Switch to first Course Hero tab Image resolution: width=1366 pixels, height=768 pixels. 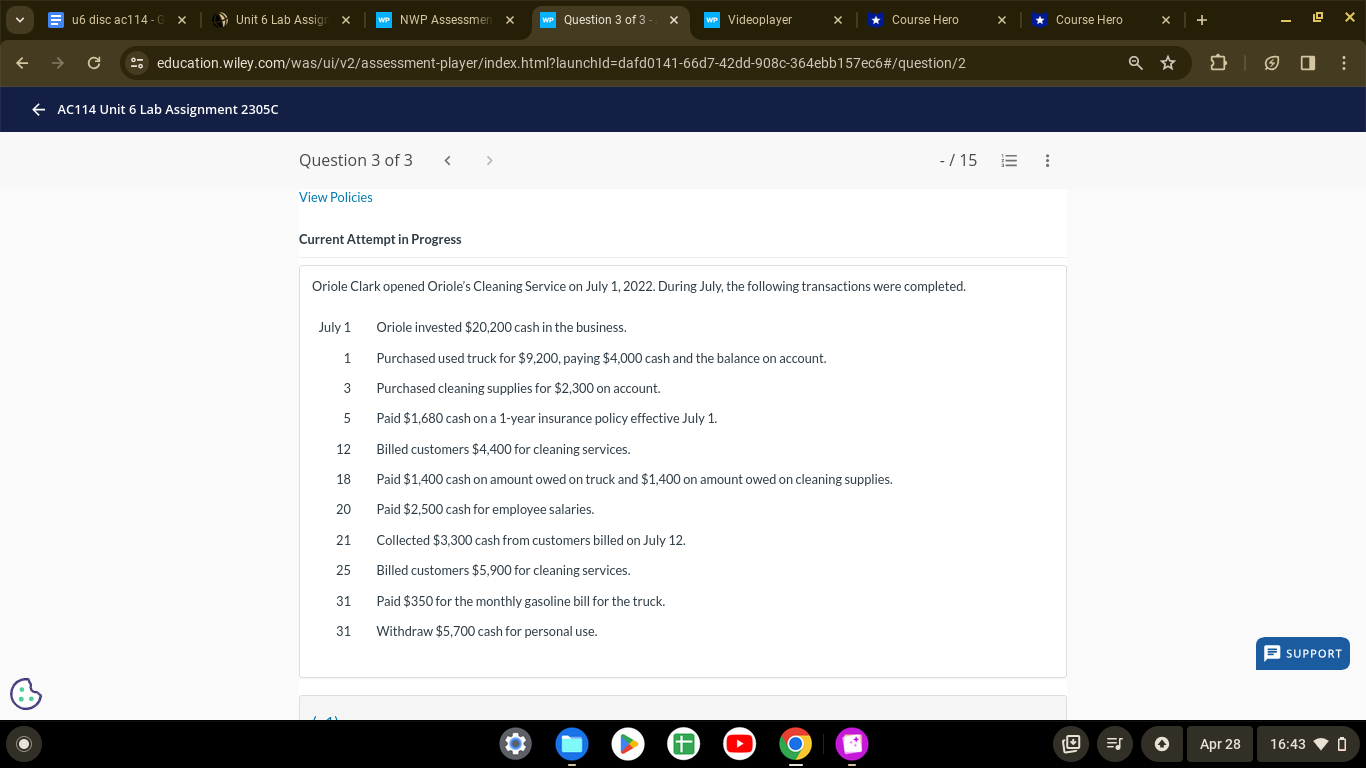click(935, 19)
